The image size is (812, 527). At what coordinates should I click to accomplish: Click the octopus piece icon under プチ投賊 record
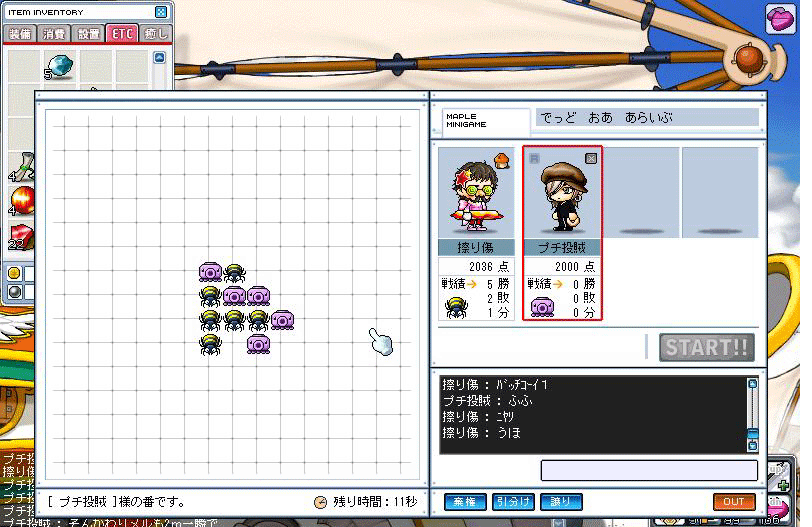[542, 307]
